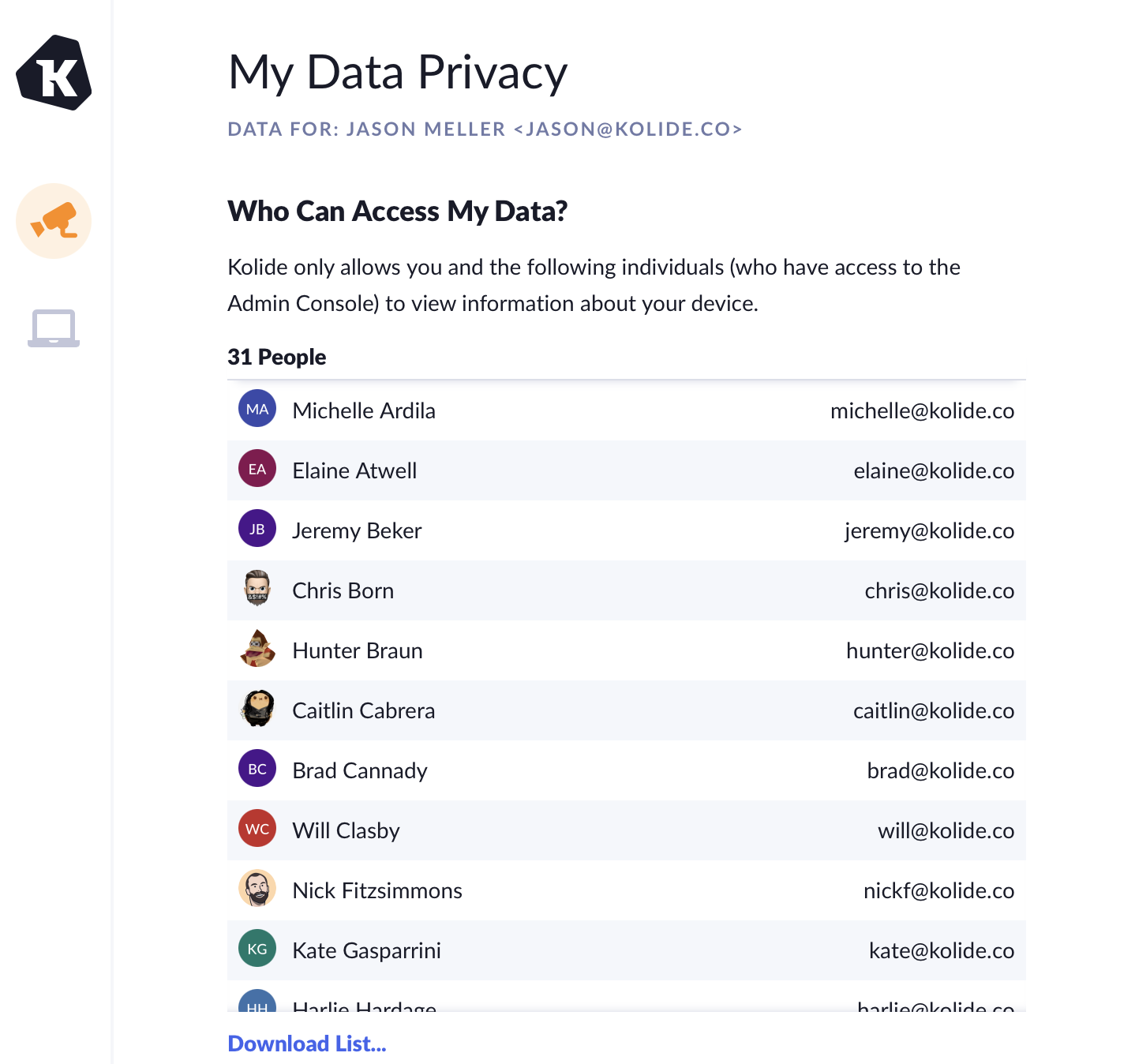Click Brad Cannady's BC avatar
Viewport: 1135px width, 1064px height.
[x=257, y=769]
